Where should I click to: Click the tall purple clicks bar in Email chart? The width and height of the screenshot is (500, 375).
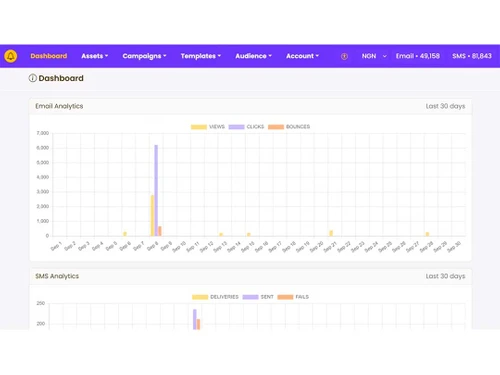tap(156, 190)
